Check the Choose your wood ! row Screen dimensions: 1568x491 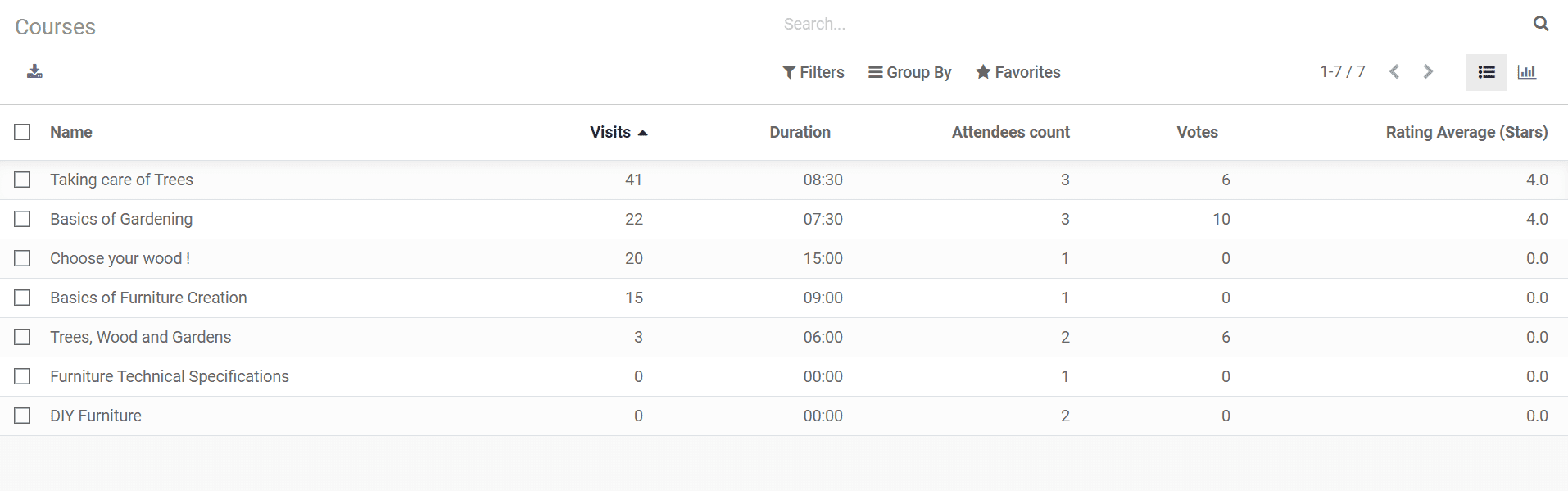[x=22, y=258]
